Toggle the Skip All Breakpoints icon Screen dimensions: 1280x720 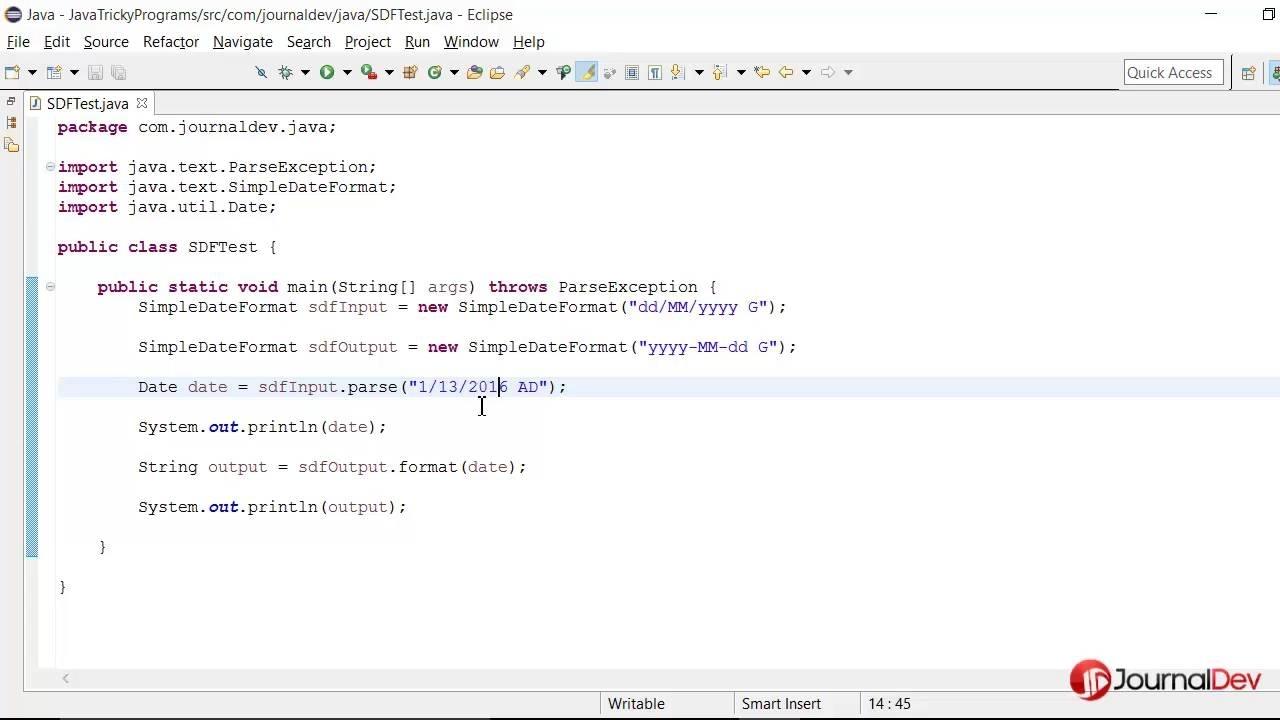point(261,72)
